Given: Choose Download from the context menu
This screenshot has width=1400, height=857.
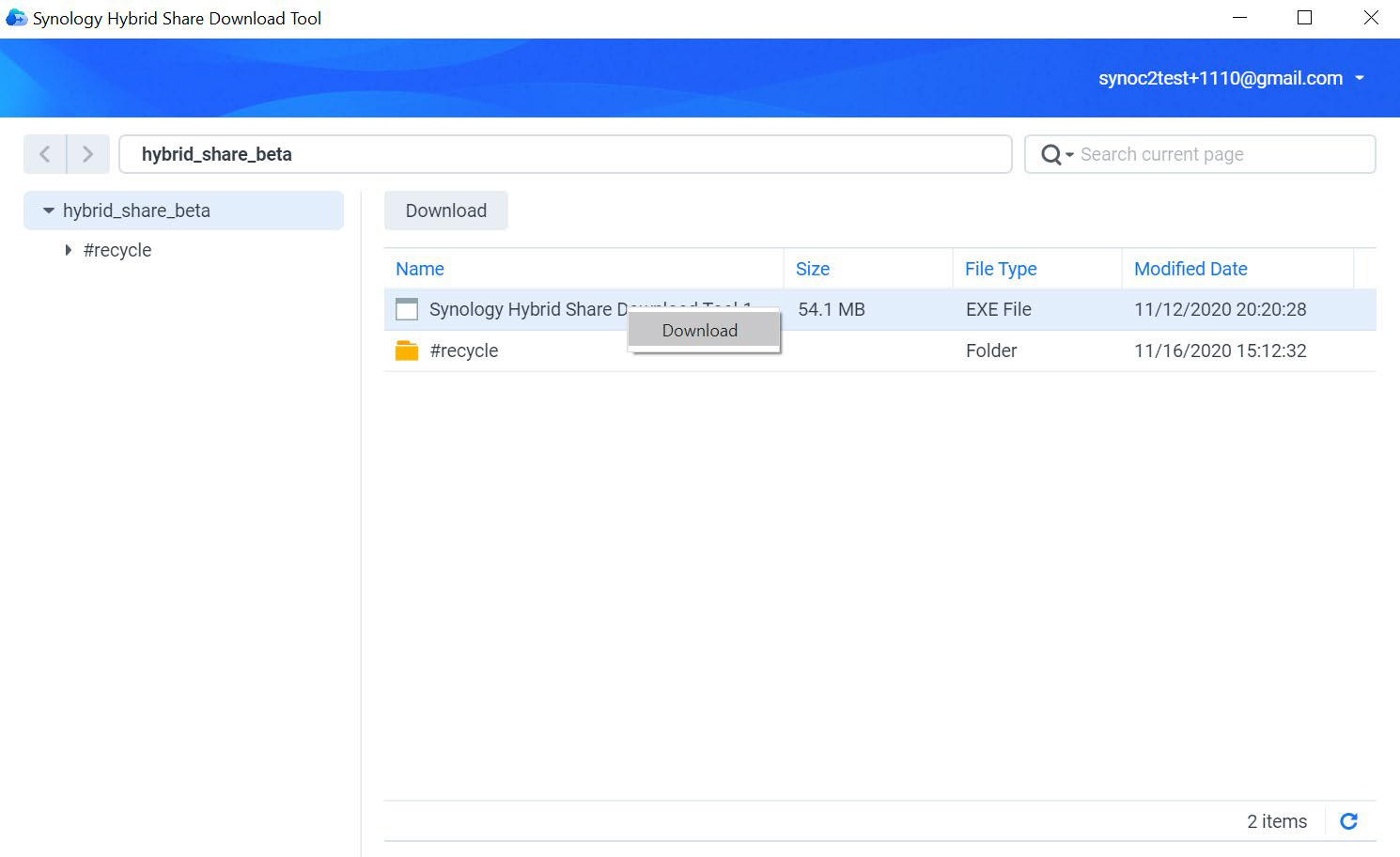Looking at the screenshot, I should [x=704, y=331].
